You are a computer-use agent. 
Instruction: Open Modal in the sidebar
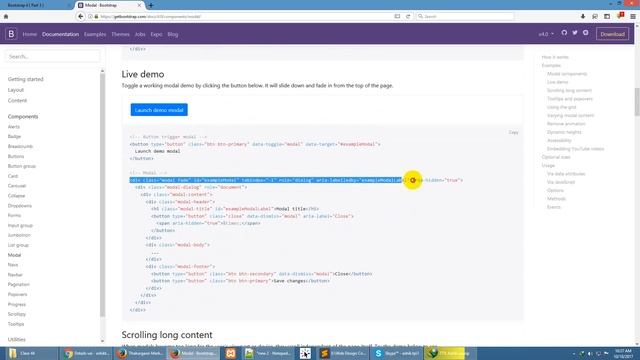(14, 255)
